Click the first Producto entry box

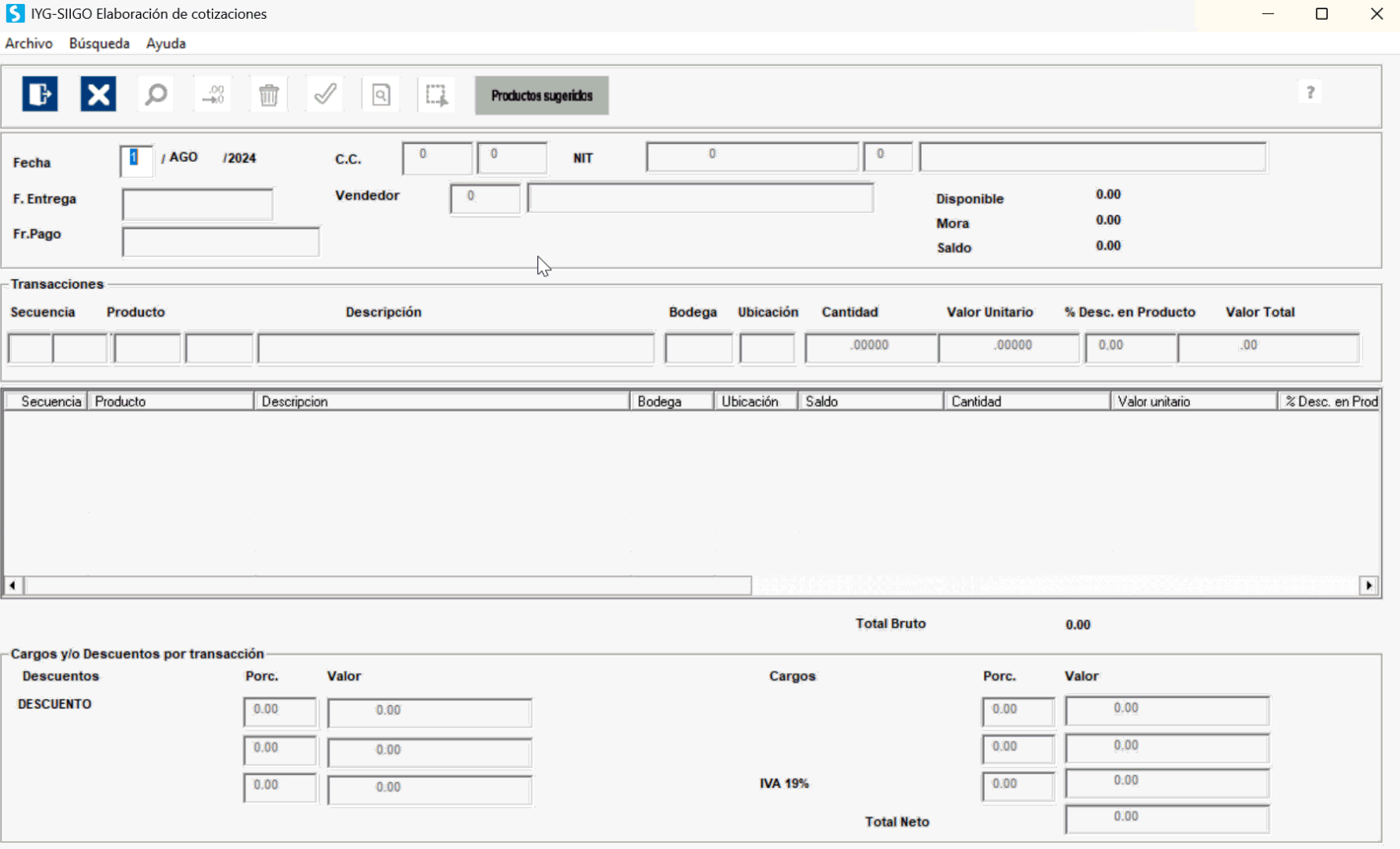pos(147,348)
